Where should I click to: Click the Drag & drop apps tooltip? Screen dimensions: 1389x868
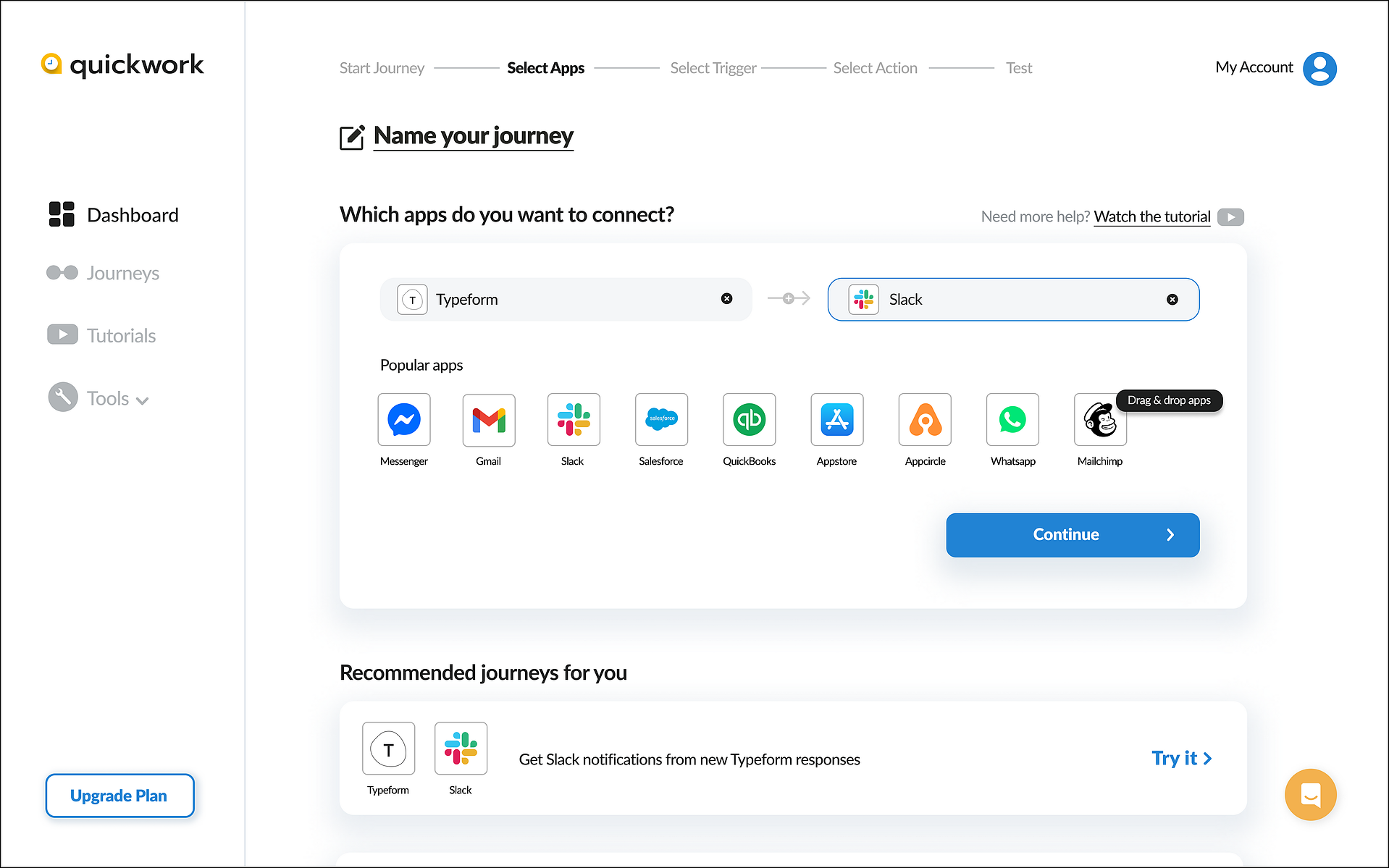pyautogui.click(x=1169, y=400)
